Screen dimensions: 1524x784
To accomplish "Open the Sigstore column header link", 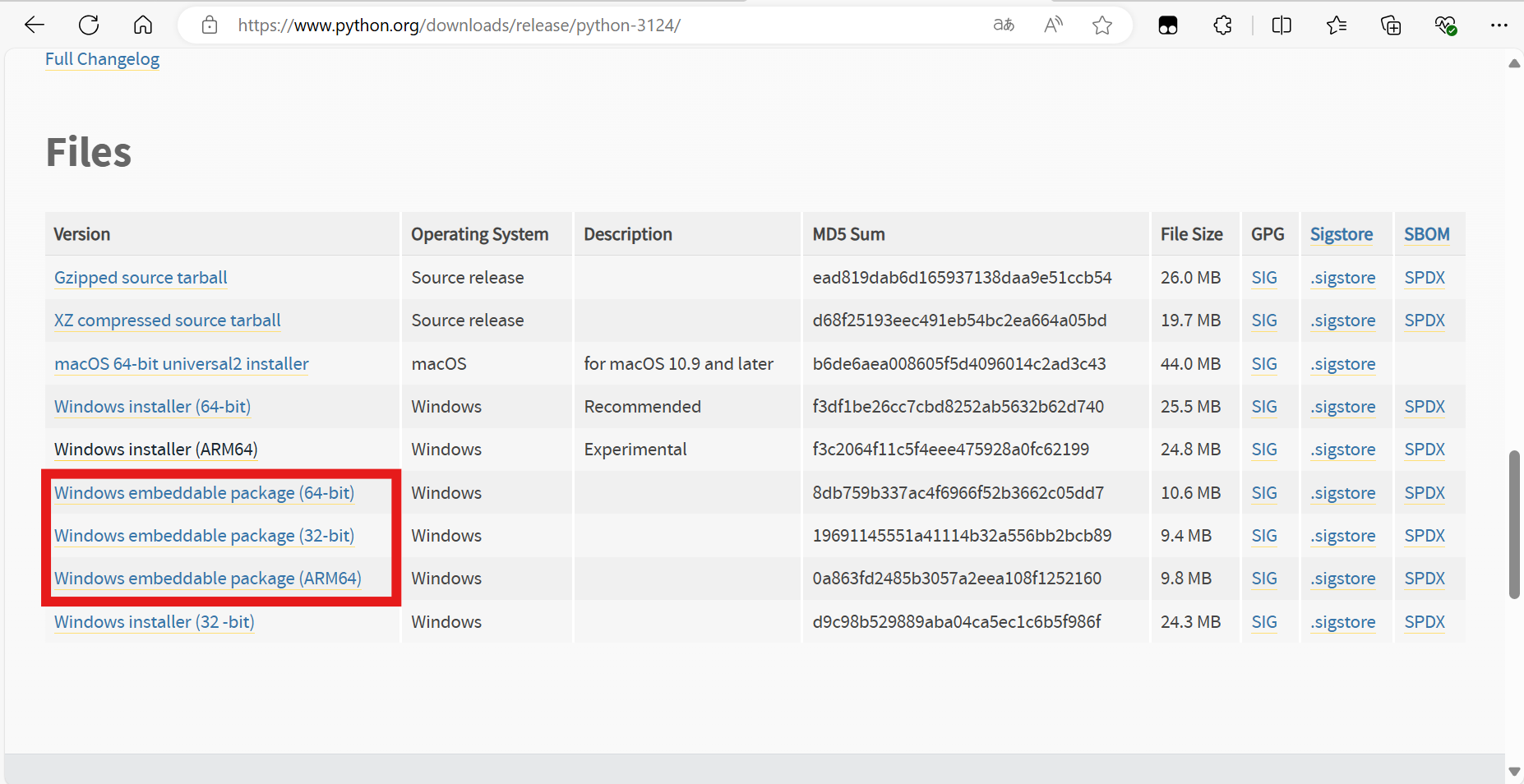I will pos(1342,234).
